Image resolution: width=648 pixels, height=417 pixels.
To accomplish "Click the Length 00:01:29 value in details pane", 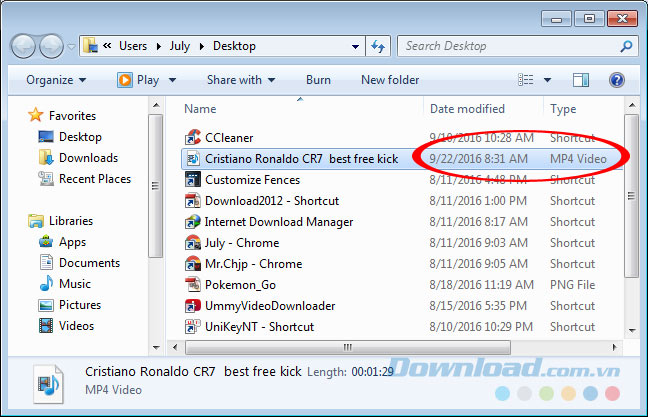I will pyautogui.click(x=372, y=372).
